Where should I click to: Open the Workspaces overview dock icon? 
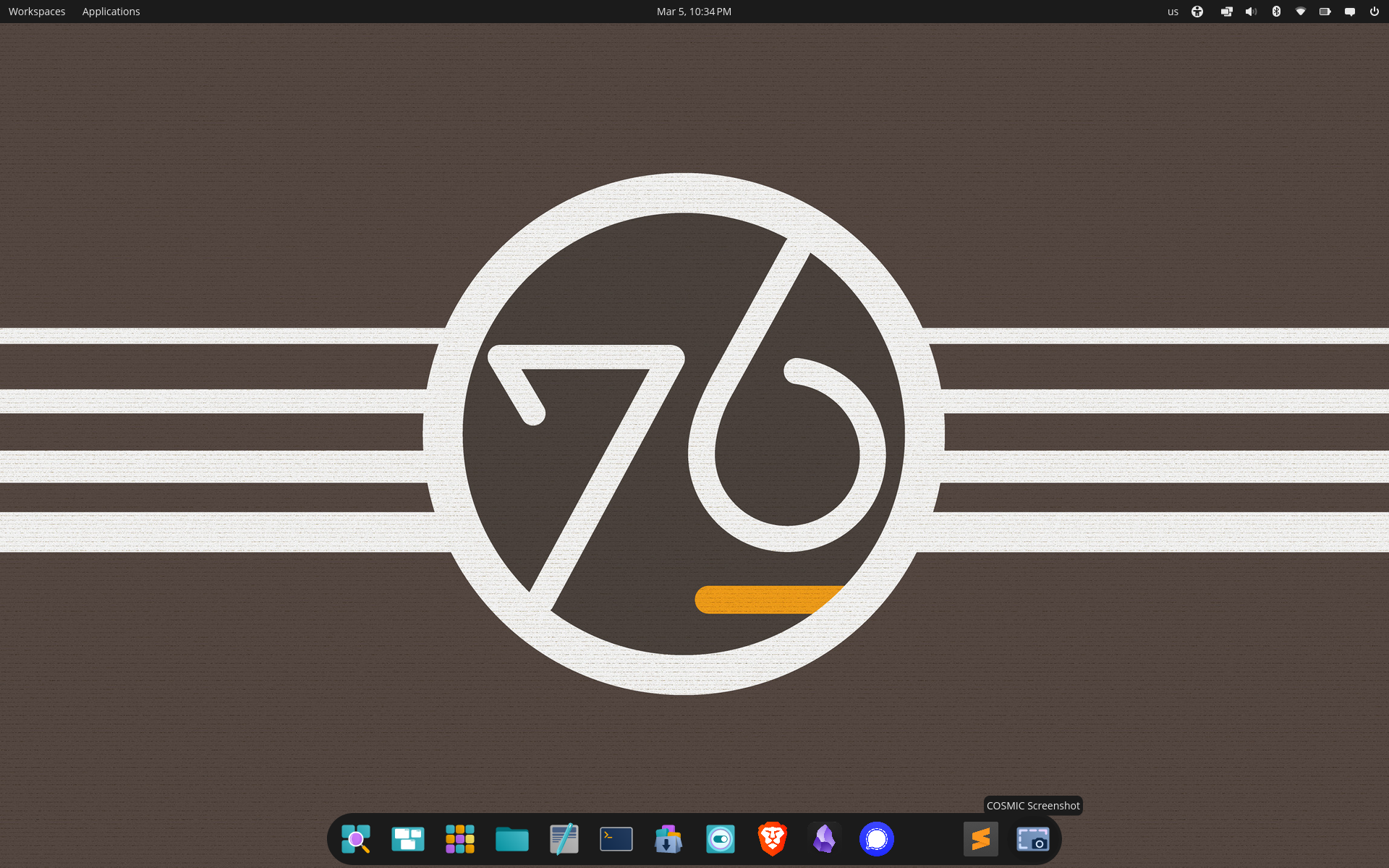tap(407, 839)
